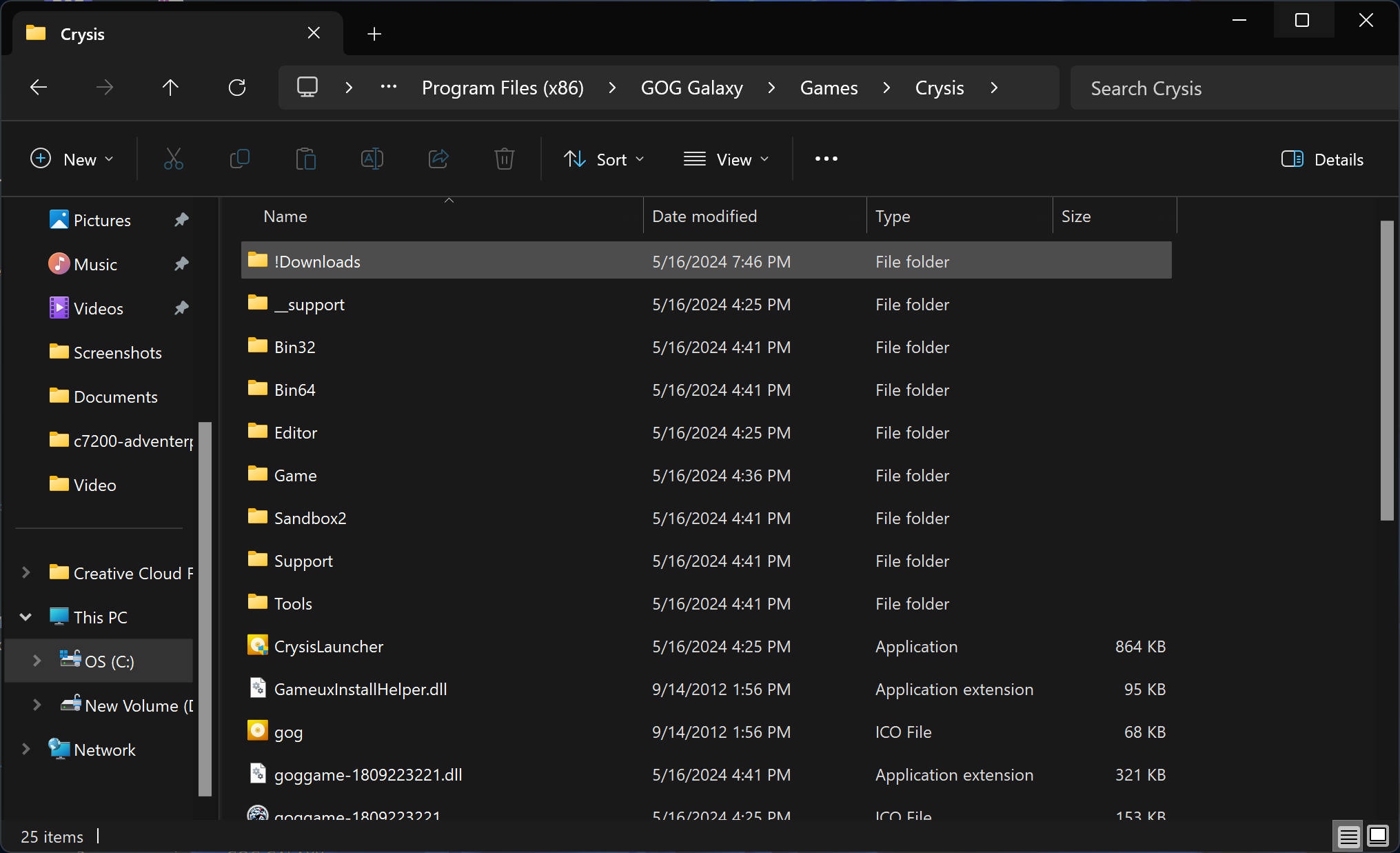Click the Cut scissors icon
The width and height of the screenshot is (1400, 853).
pos(174,159)
